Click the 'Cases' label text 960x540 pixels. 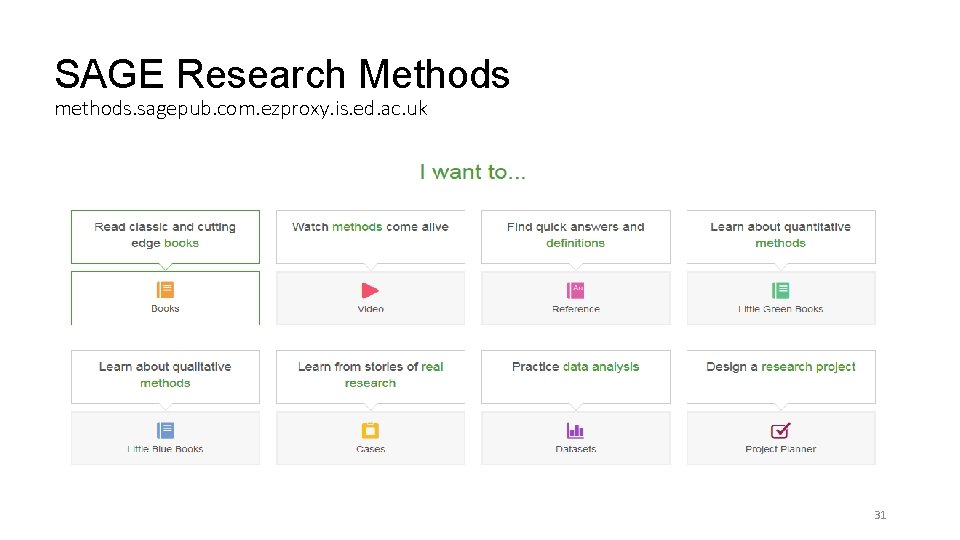[370, 449]
